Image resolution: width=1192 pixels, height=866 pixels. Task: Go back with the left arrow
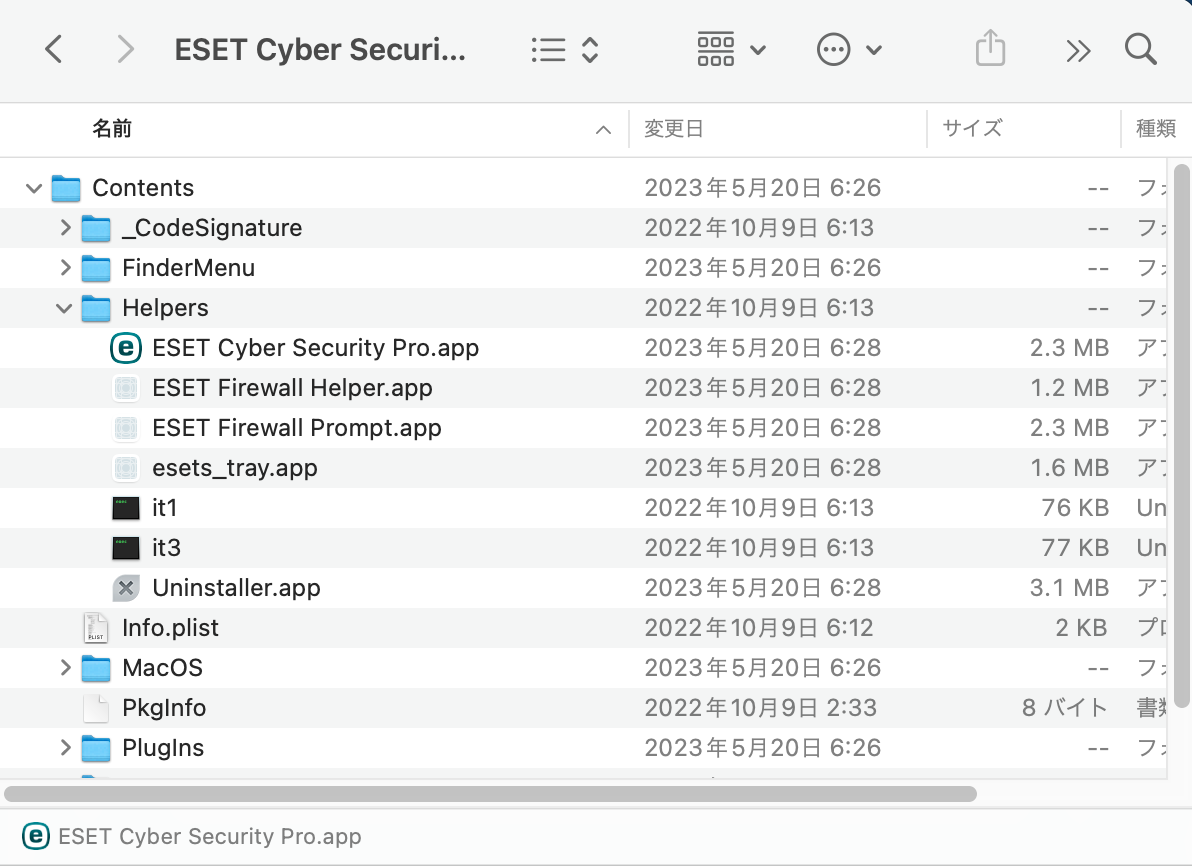click(x=53, y=50)
